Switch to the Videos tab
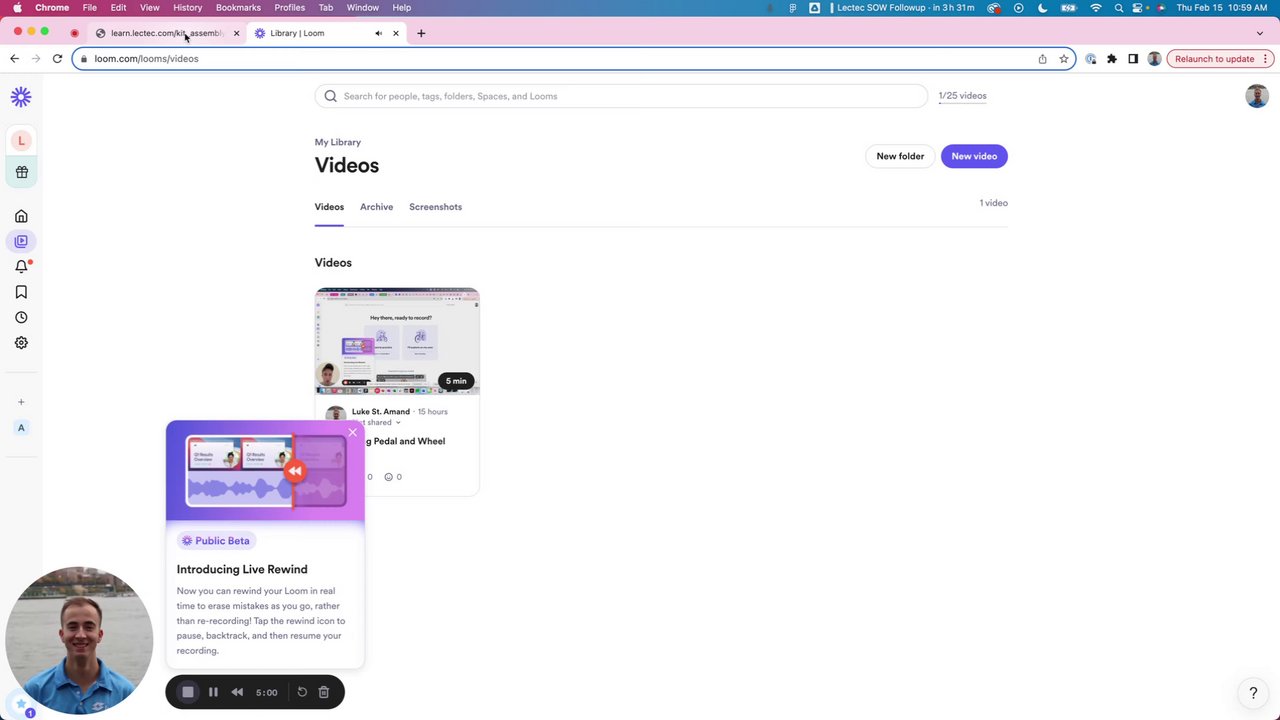1280x720 pixels. 329,207
